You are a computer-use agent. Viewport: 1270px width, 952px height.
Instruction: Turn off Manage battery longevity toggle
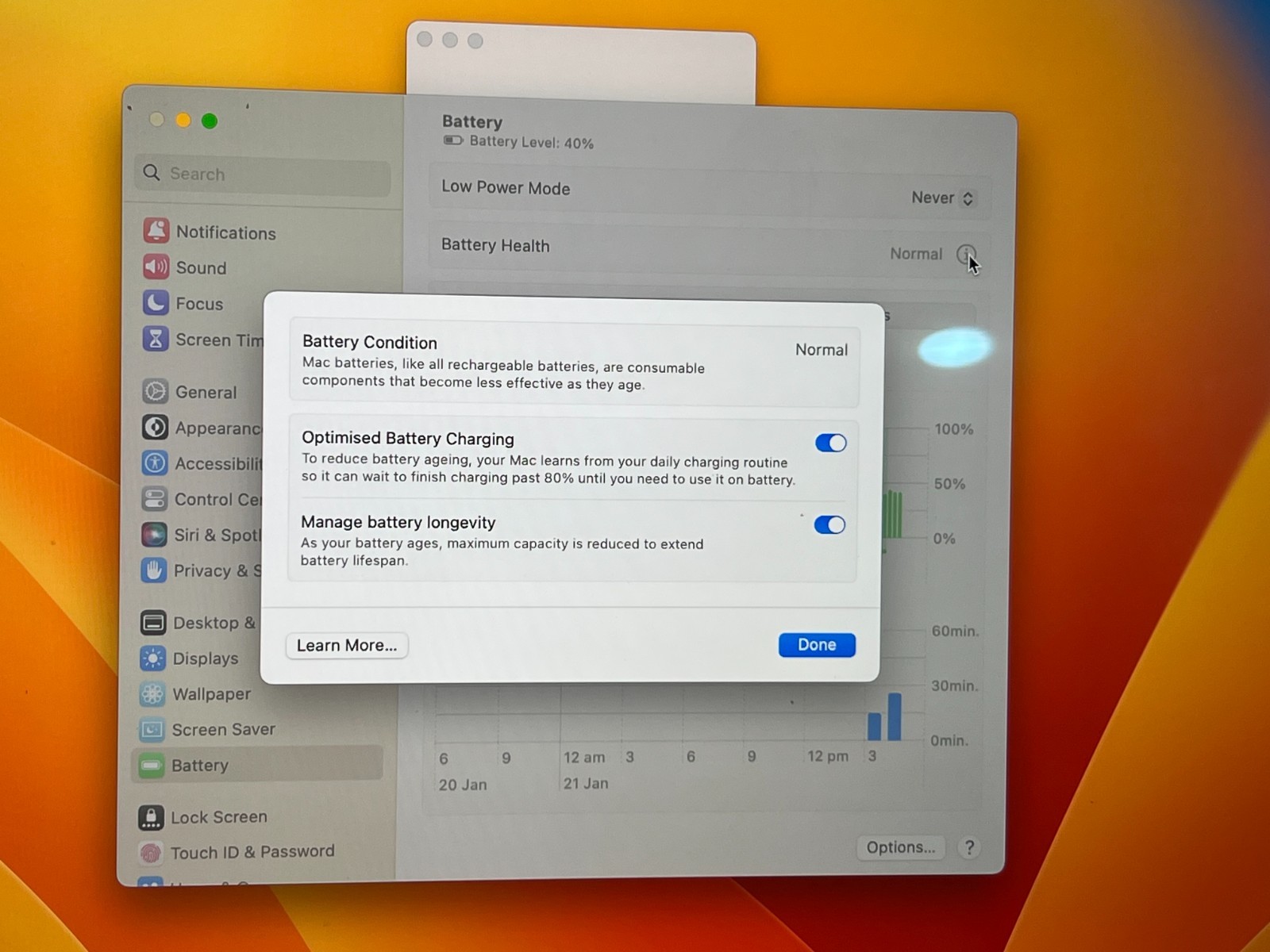829,524
